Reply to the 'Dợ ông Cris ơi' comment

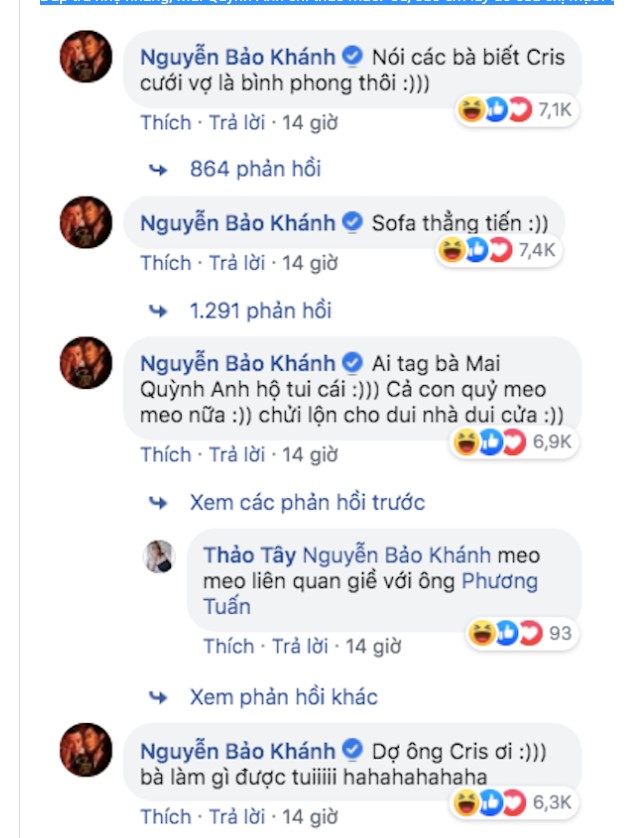click(237, 816)
